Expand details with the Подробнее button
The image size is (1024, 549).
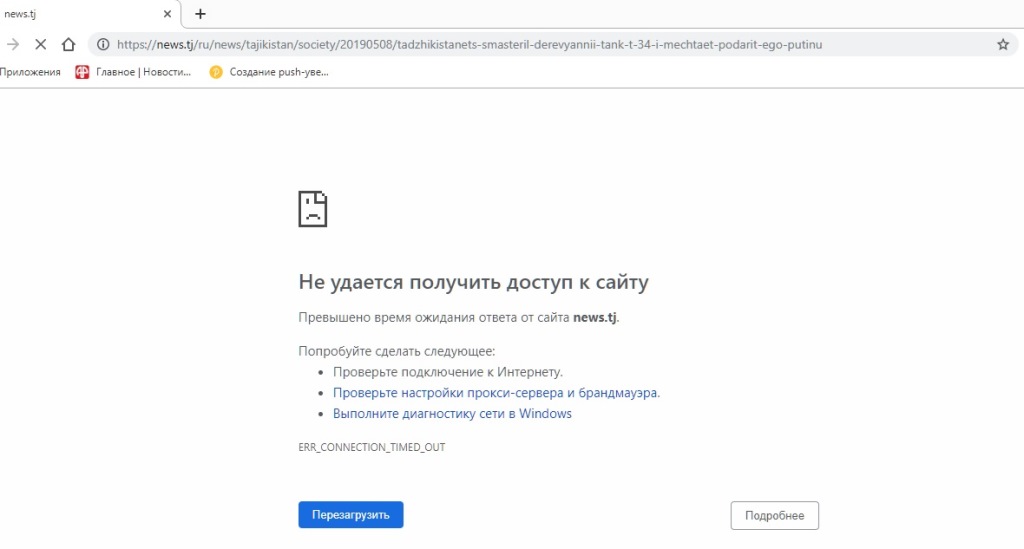[x=774, y=515]
